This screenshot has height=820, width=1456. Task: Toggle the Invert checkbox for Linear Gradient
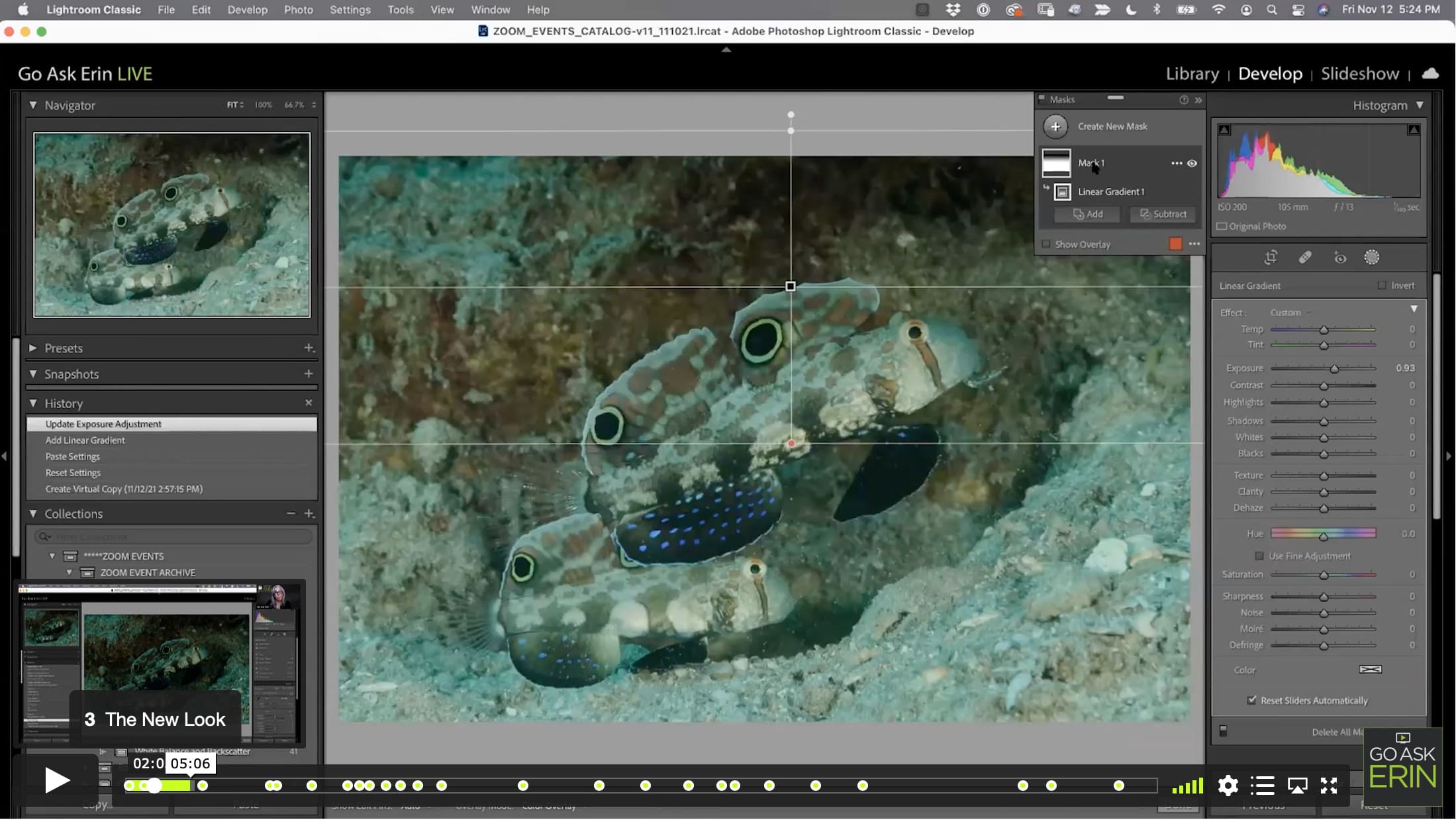pos(1382,285)
